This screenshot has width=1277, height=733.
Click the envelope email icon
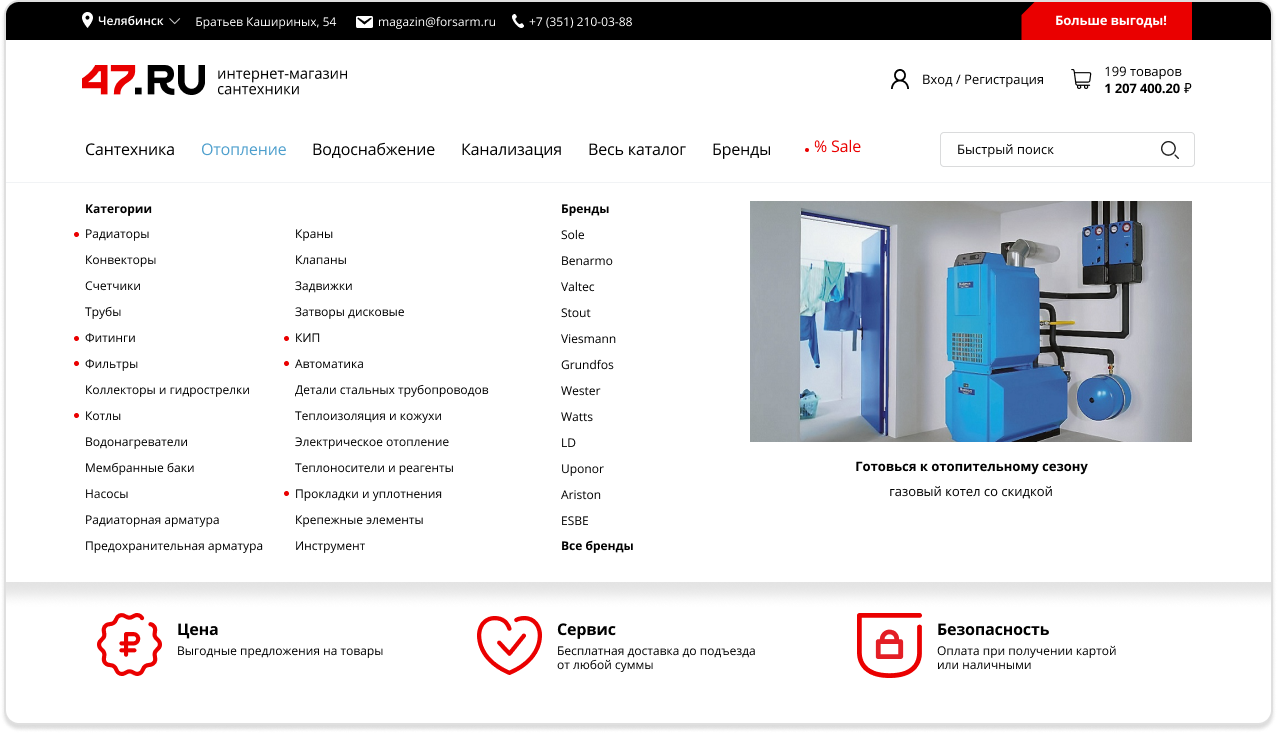[x=364, y=21]
